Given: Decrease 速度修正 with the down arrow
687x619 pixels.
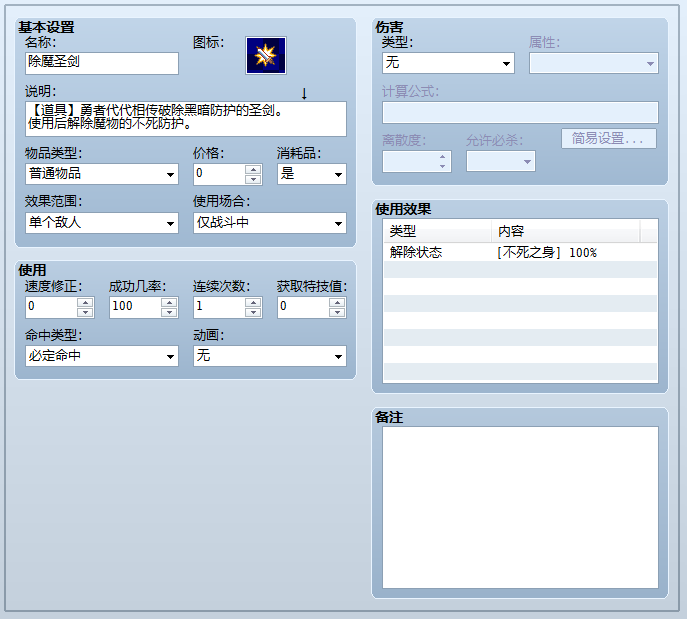Looking at the screenshot, I should pos(85,312).
